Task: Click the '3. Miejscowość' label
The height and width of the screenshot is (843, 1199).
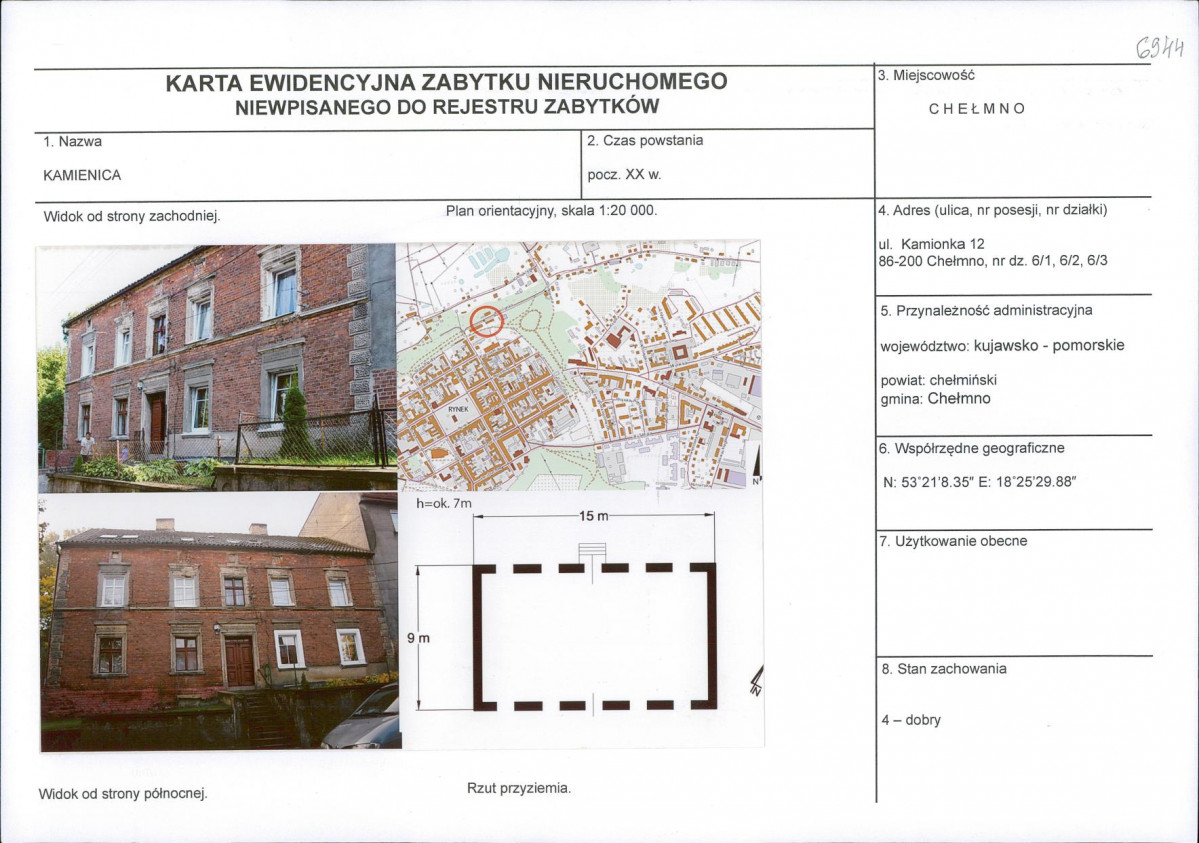Action: pyautogui.click(x=927, y=75)
